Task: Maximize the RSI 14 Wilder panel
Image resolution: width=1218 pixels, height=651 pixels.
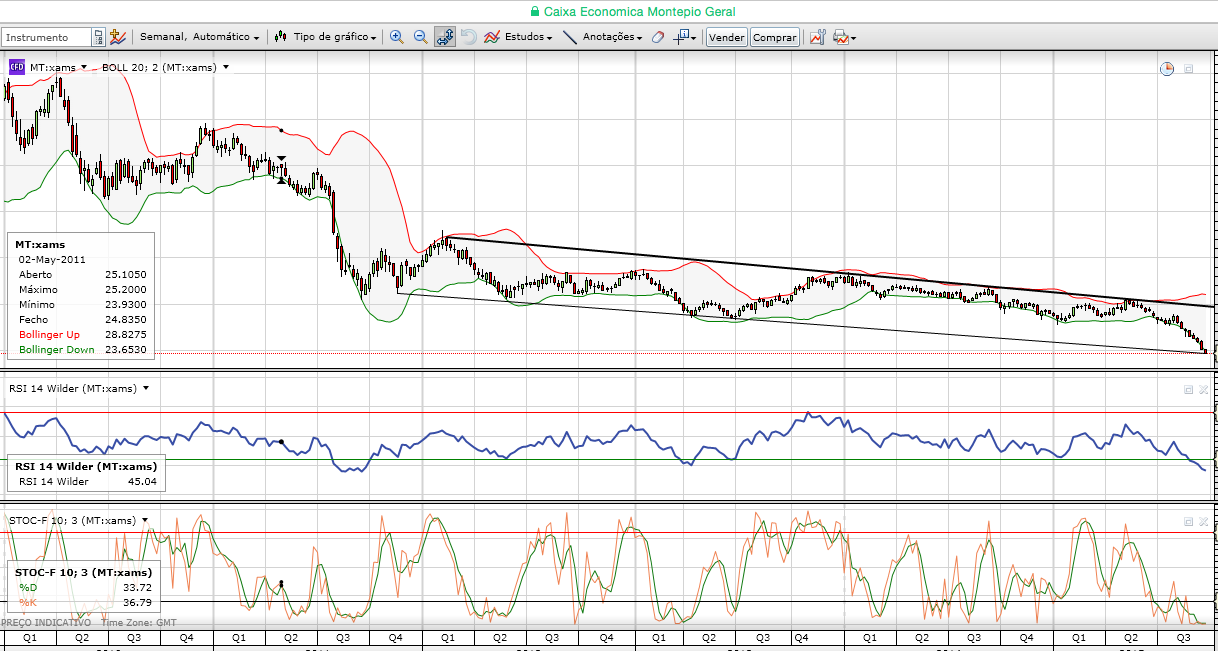Action: click(x=1188, y=389)
